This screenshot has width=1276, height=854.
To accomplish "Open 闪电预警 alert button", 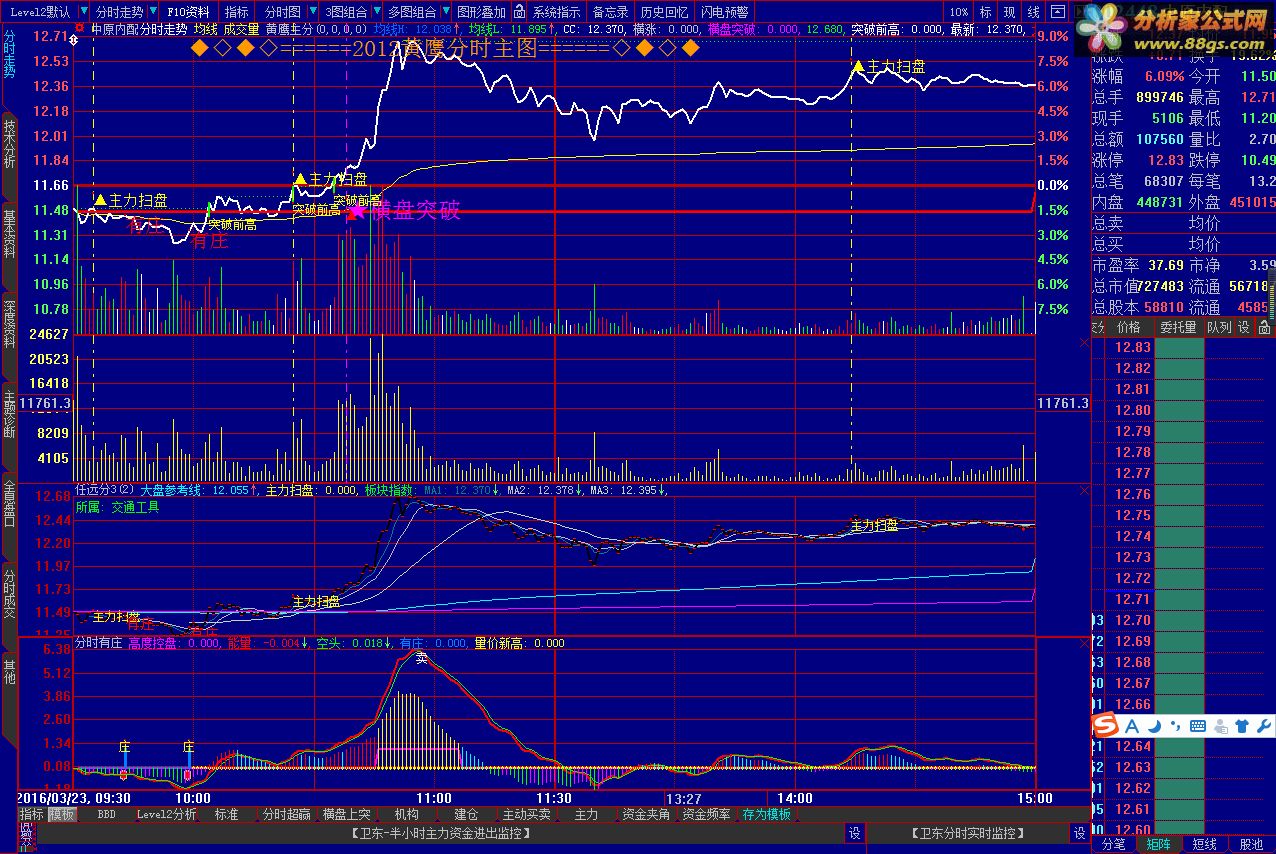I will 724,12.
